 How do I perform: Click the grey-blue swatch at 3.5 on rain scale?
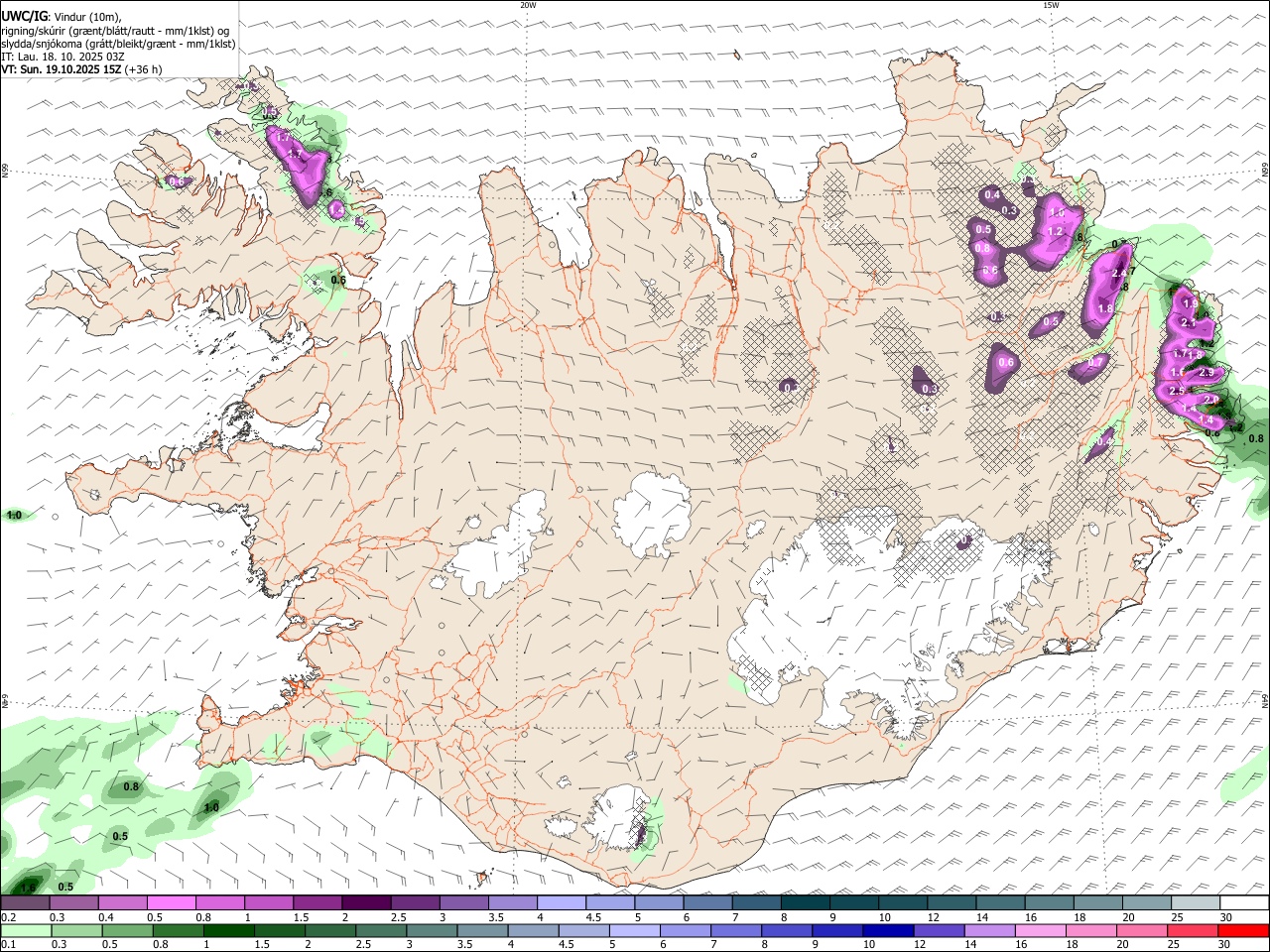pos(482,931)
